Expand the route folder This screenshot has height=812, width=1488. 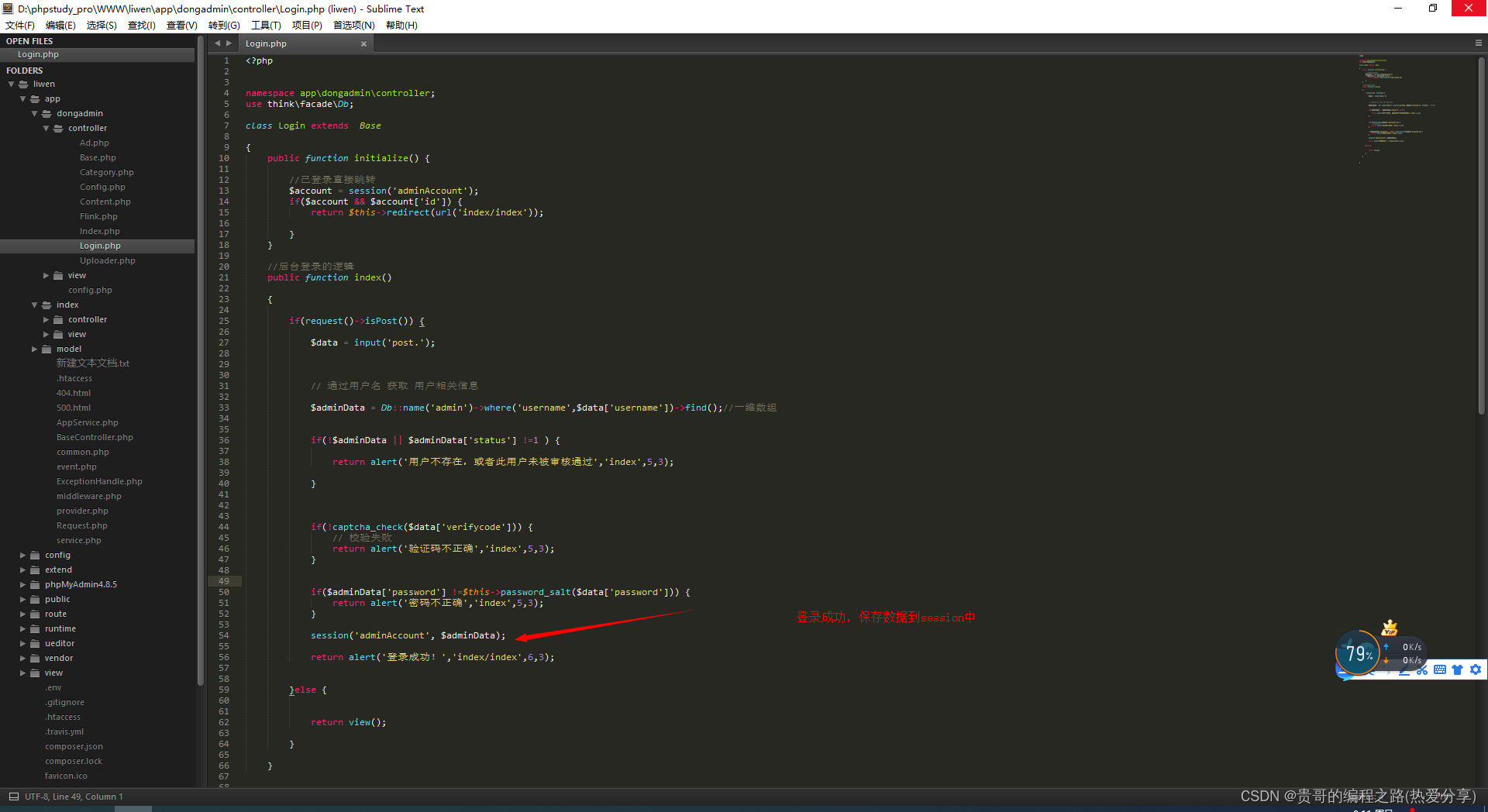point(23,614)
